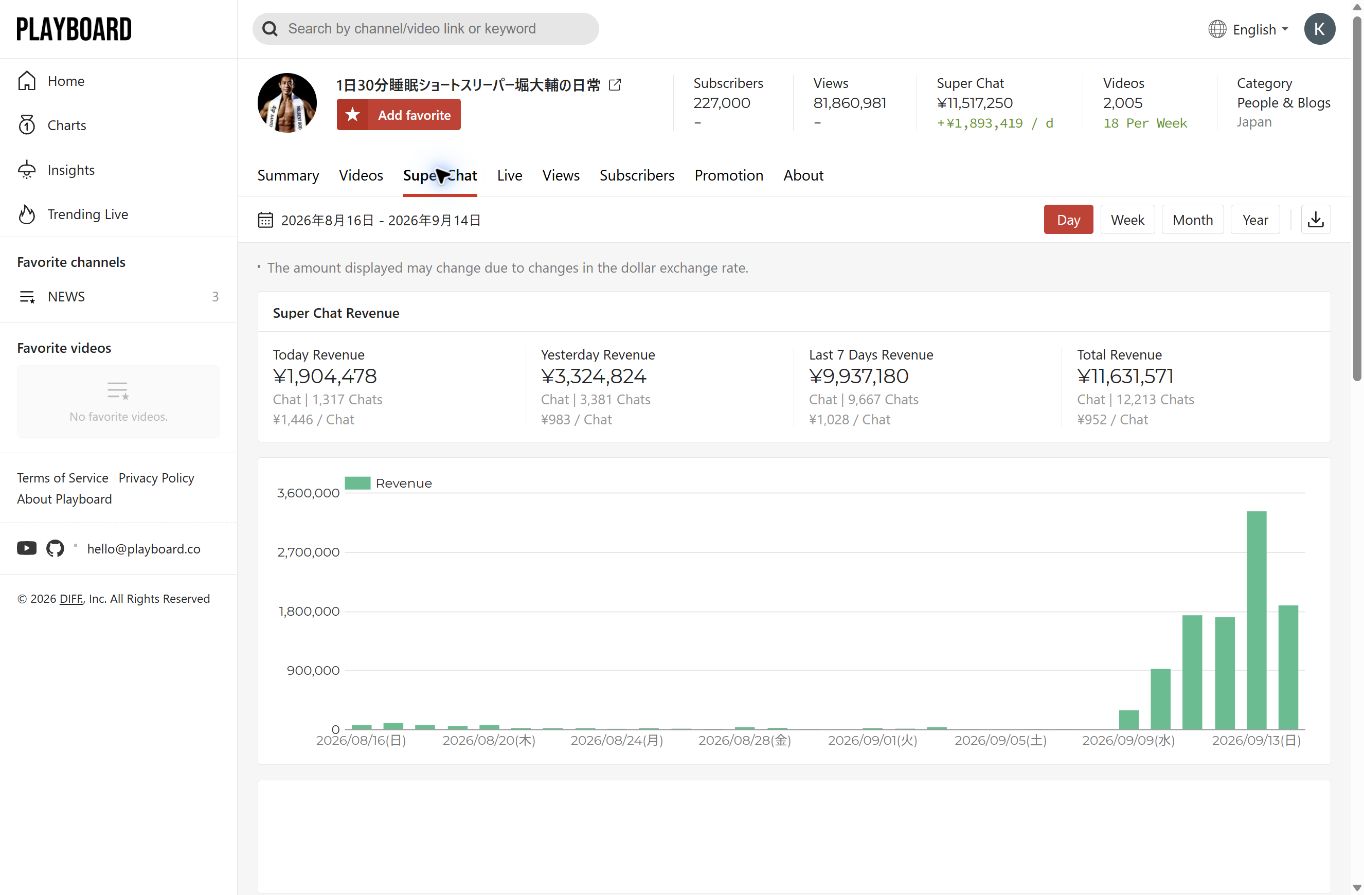The image size is (1364, 895).
Task: Open Terms of Service link
Action: point(63,478)
